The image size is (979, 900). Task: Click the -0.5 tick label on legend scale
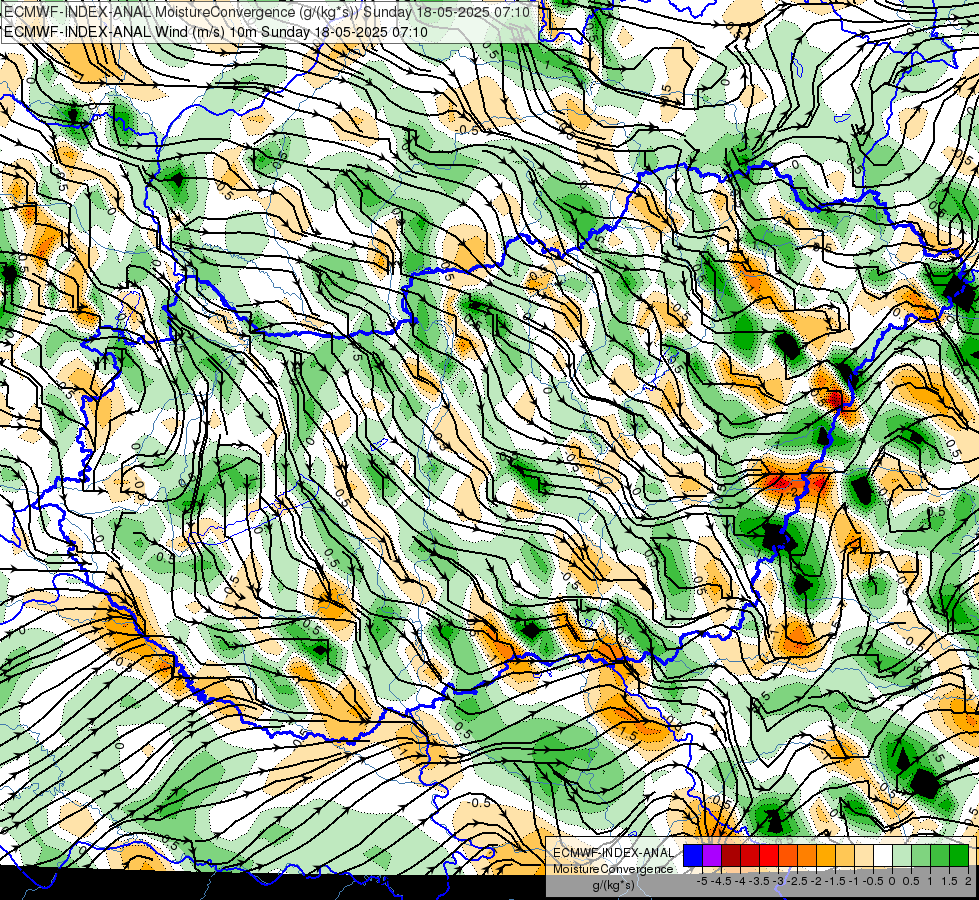click(x=873, y=881)
